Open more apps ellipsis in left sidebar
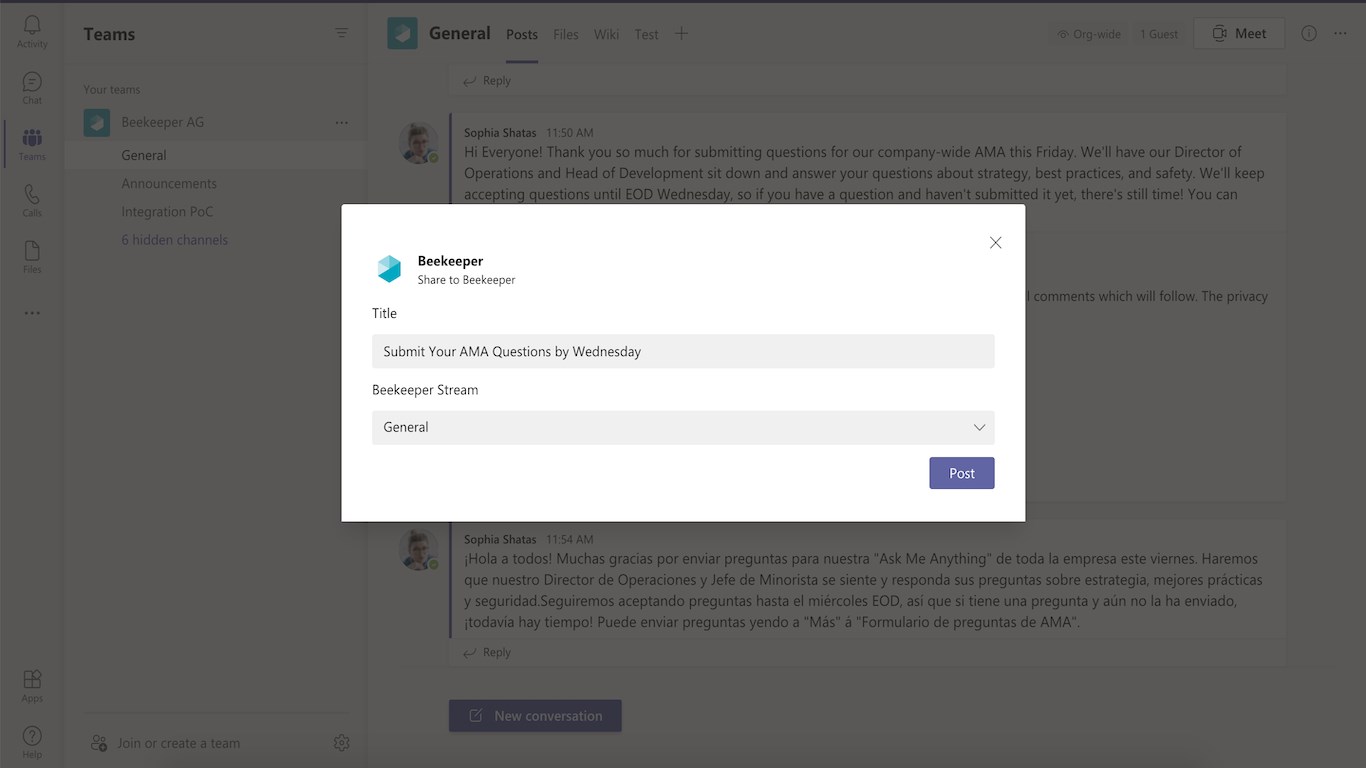The image size is (1366, 768). click(32, 313)
